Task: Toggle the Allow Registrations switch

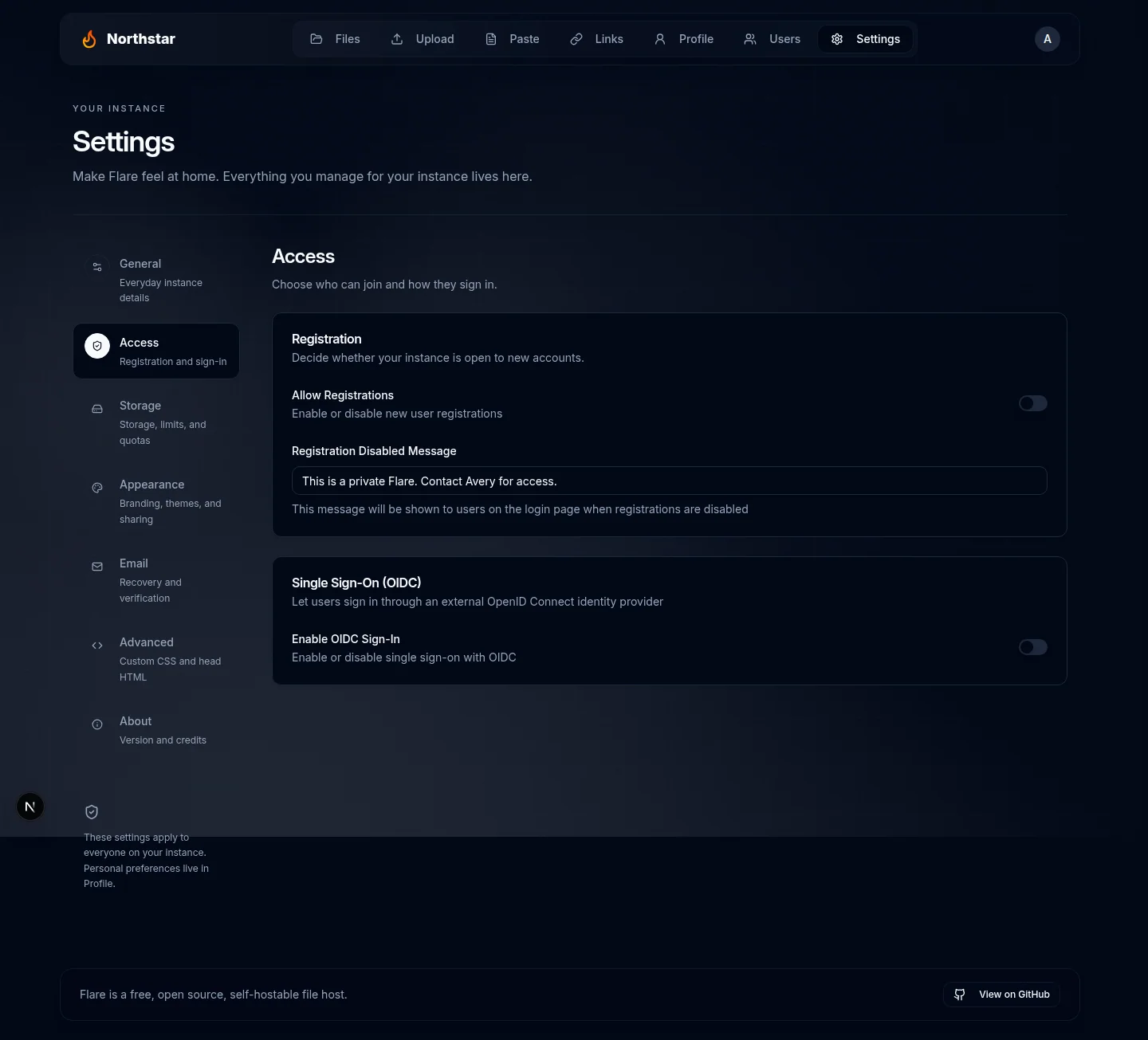Action: tap(1033, 403)
